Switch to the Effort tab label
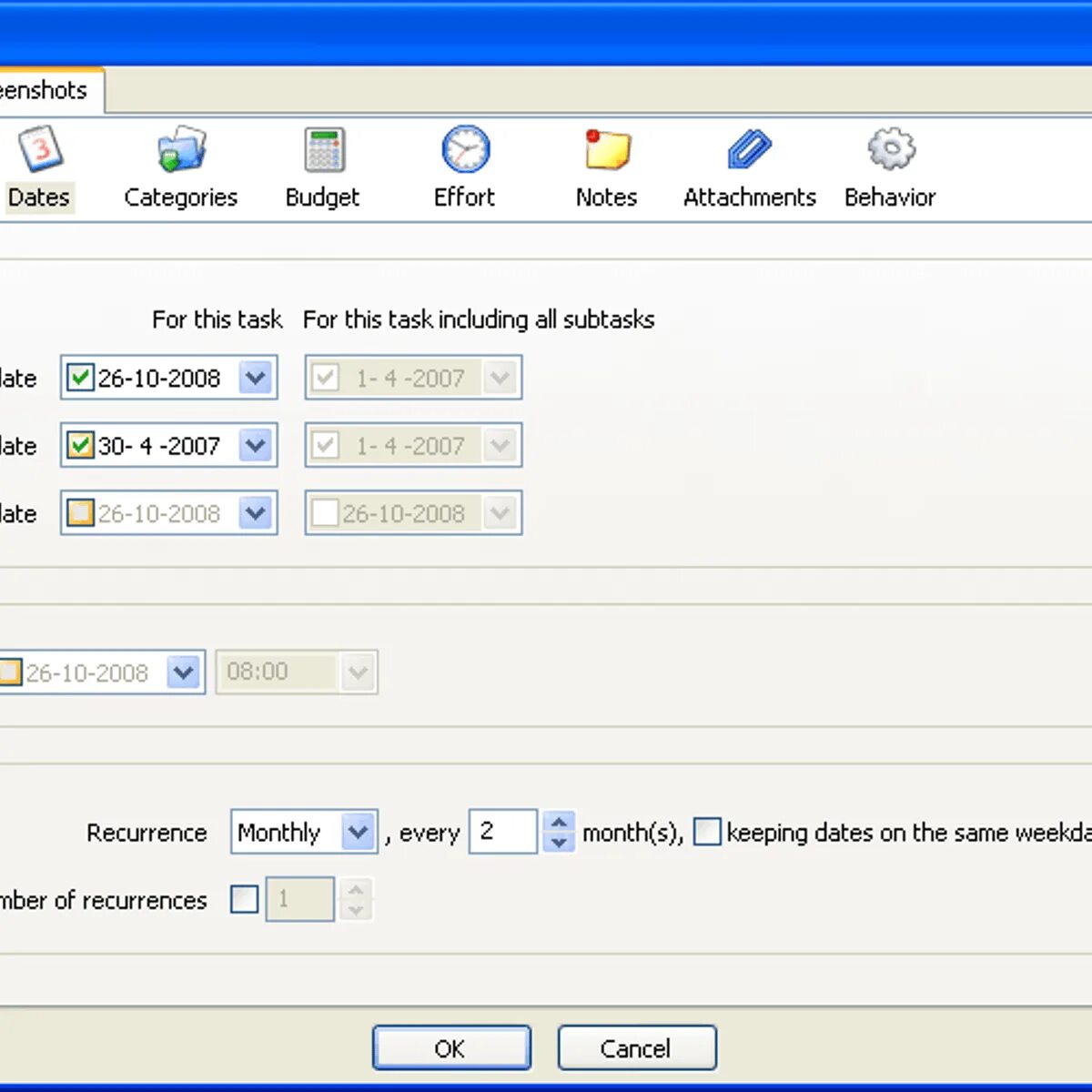 point(464,197)
